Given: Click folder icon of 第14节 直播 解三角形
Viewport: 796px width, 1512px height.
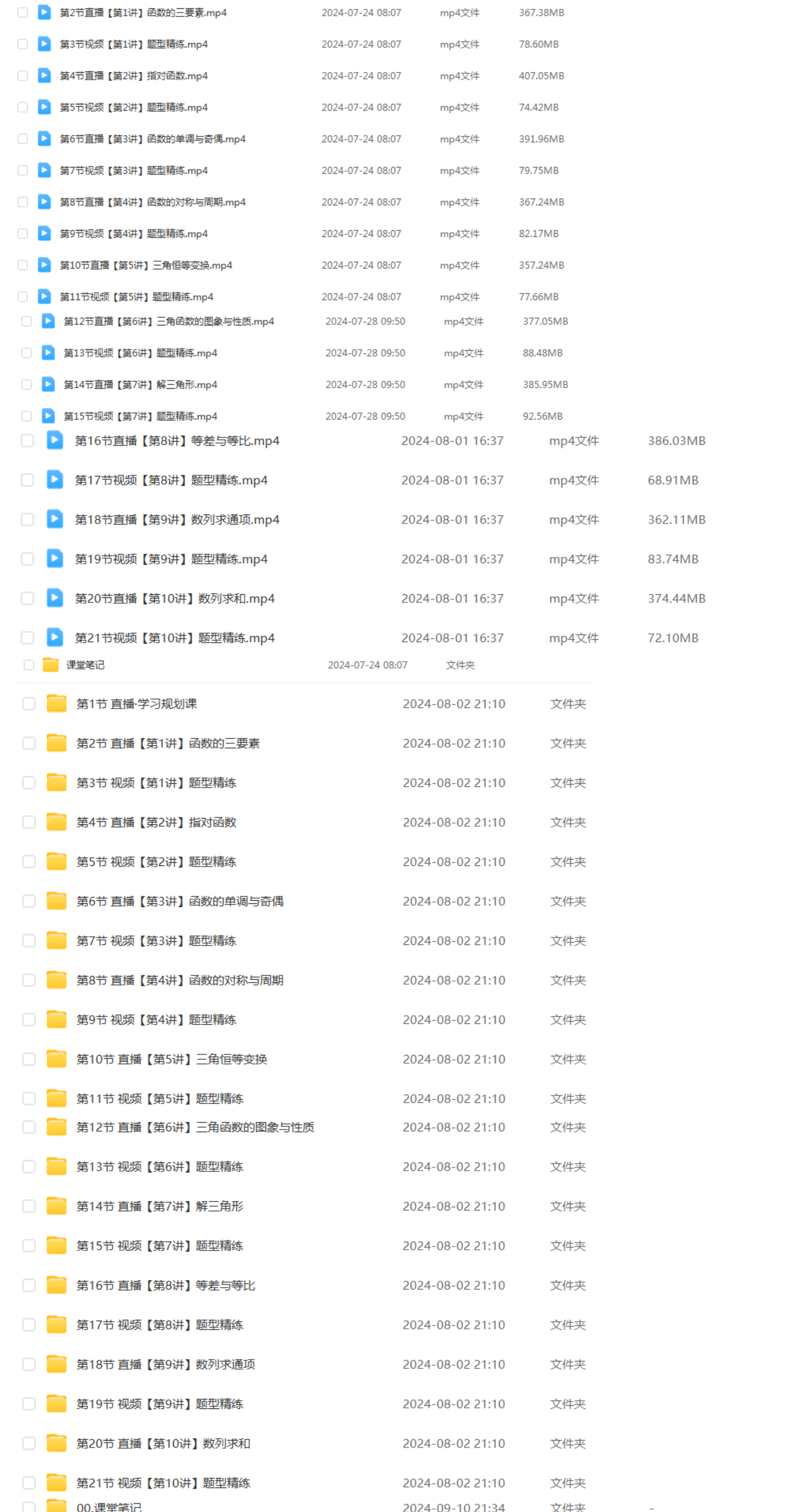Looking at the screenshot, I should click(56, 1206).
